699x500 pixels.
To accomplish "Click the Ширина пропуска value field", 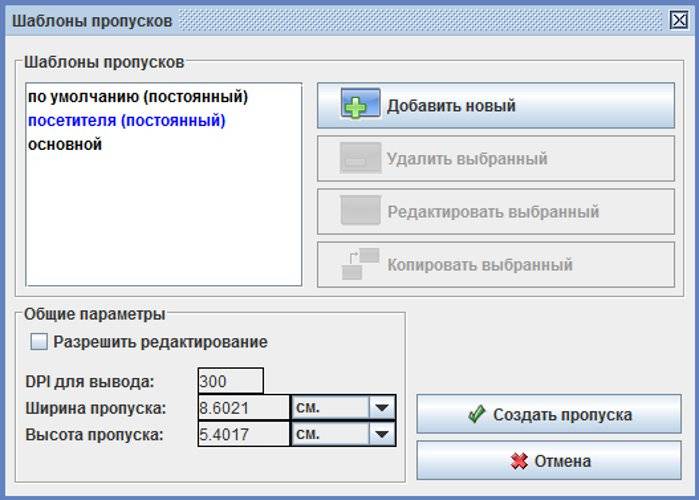I will pyautogui.click(x=243, y=408).
